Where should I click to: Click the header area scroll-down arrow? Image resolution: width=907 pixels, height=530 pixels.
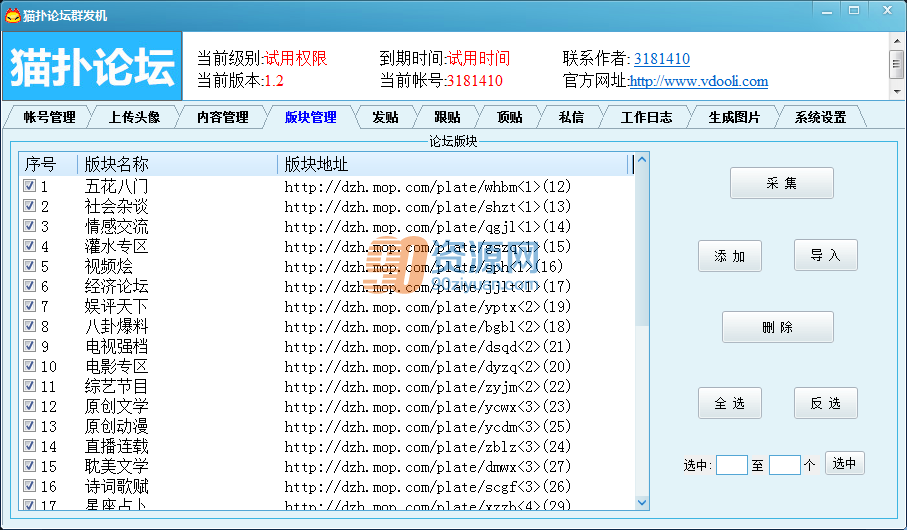click(897, 91)
